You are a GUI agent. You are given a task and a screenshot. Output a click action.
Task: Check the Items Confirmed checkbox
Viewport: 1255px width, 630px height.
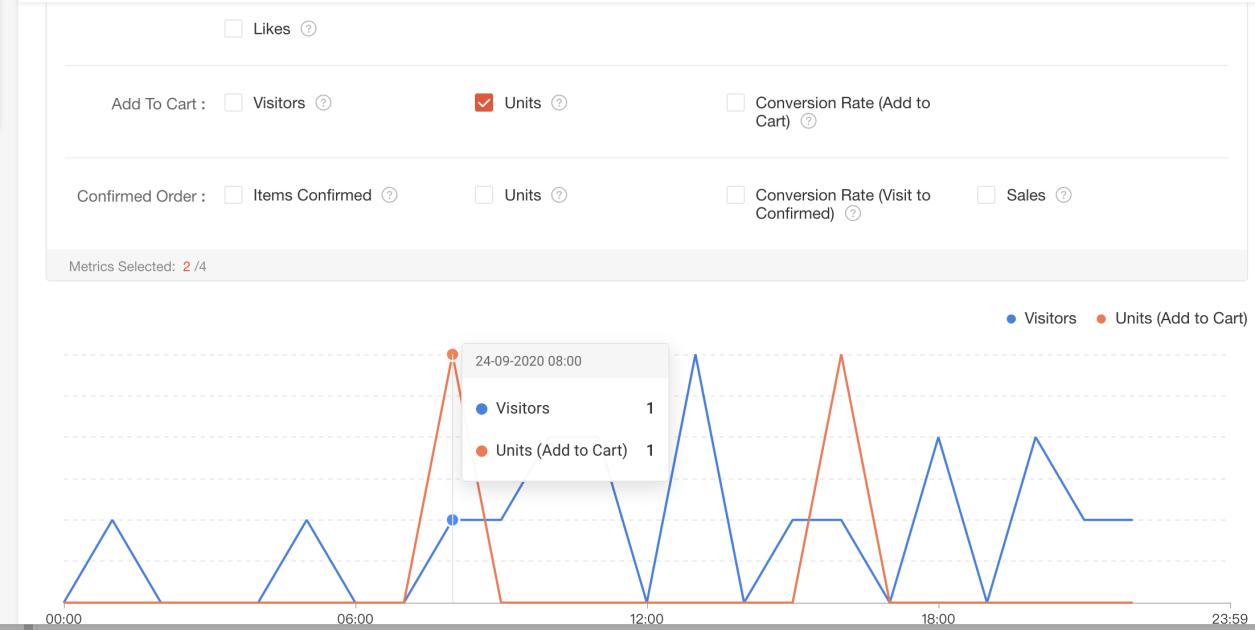[234, 195]
